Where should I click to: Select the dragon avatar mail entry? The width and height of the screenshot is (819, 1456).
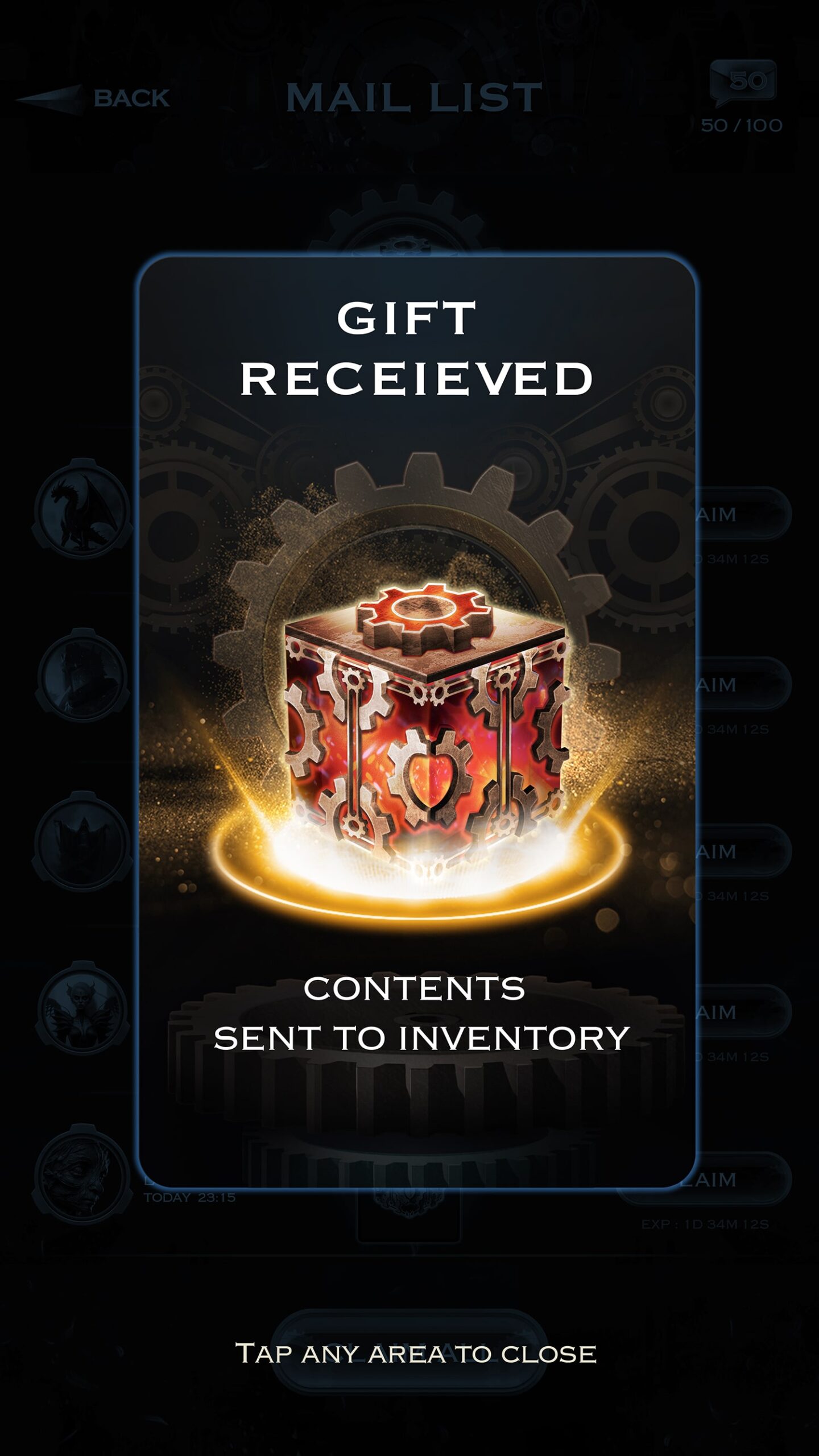click(x=82, y=509)
